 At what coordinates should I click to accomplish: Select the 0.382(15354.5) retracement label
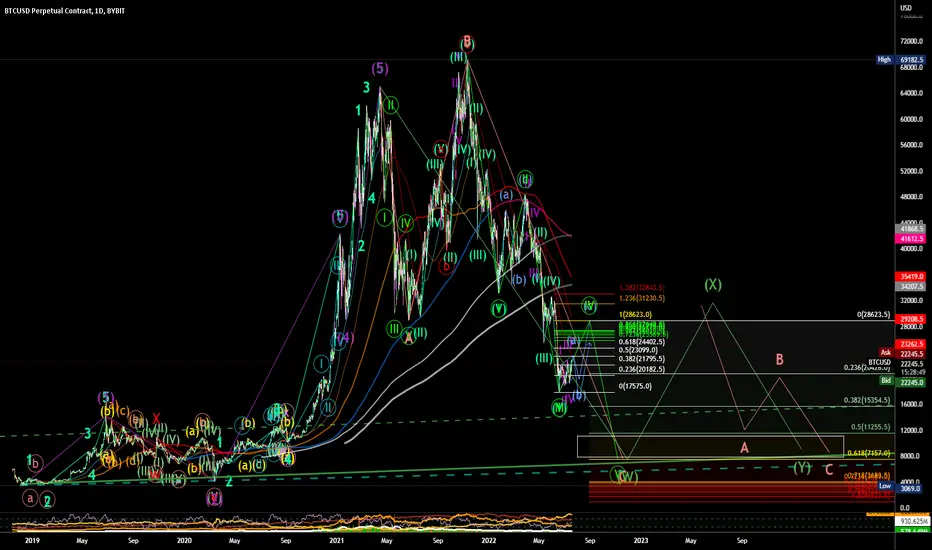click(868, 400)
